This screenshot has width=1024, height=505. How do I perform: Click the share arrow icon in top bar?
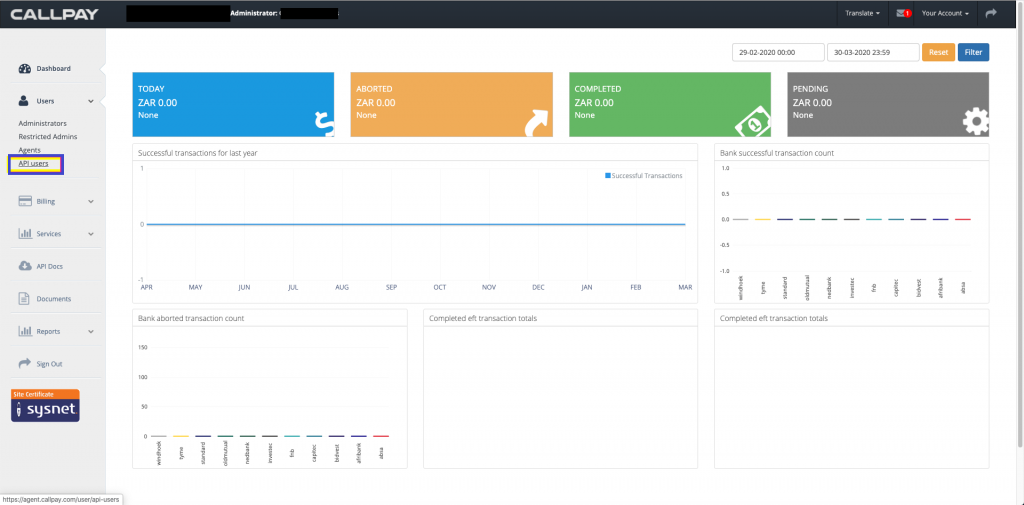[991, 14]
